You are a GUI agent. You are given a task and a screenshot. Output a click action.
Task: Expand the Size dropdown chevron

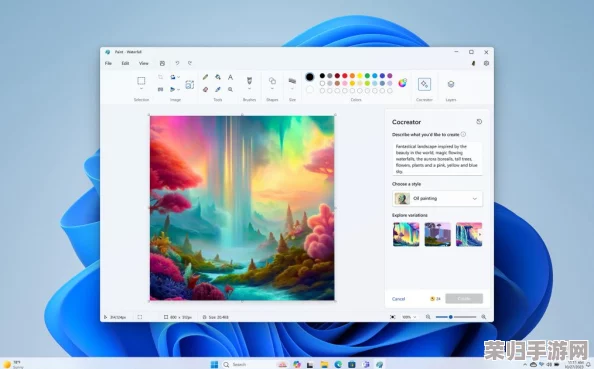click(x=292, y=89)
